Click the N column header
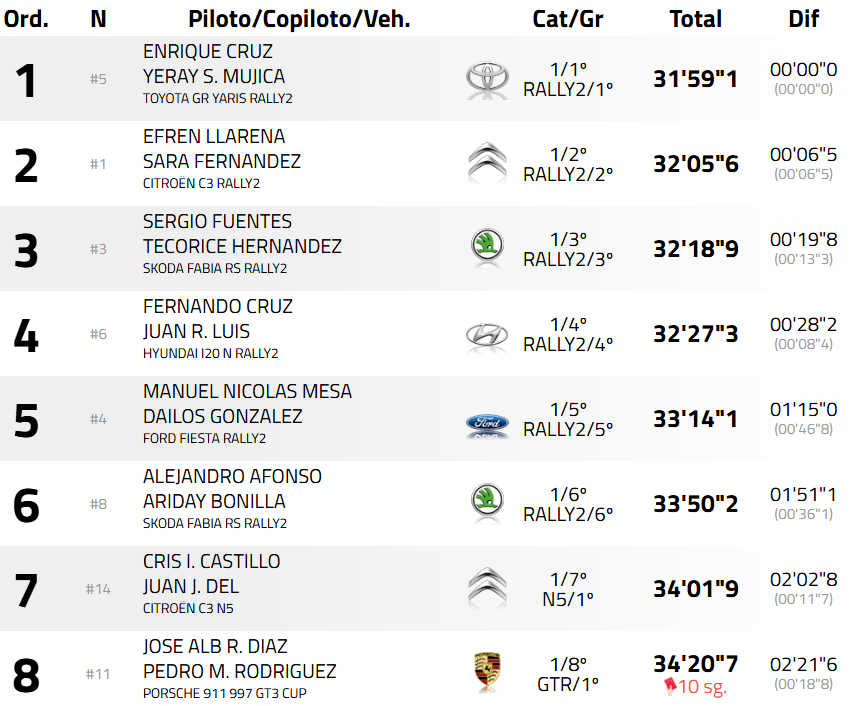Image resolution: width=850 pixels, height=706 pixels. coord(98,18)
